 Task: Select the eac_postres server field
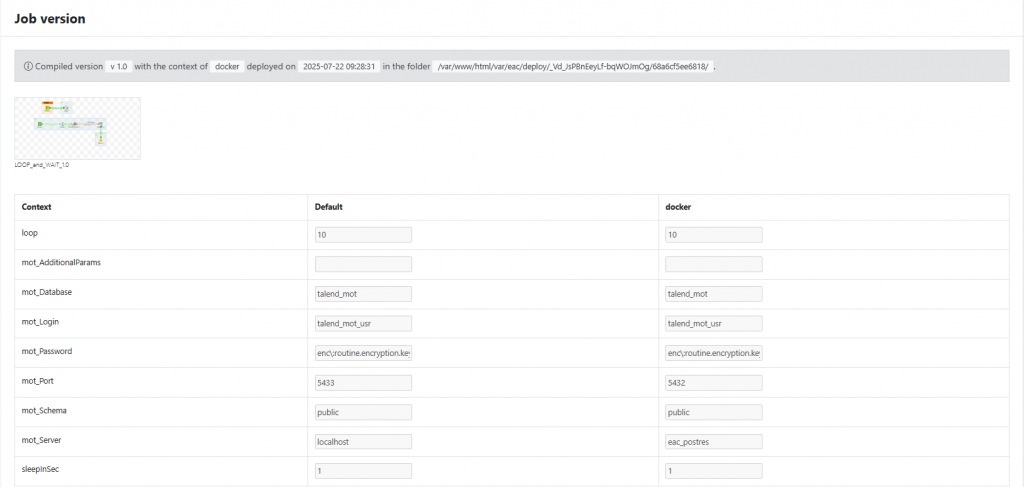[713, 442]
